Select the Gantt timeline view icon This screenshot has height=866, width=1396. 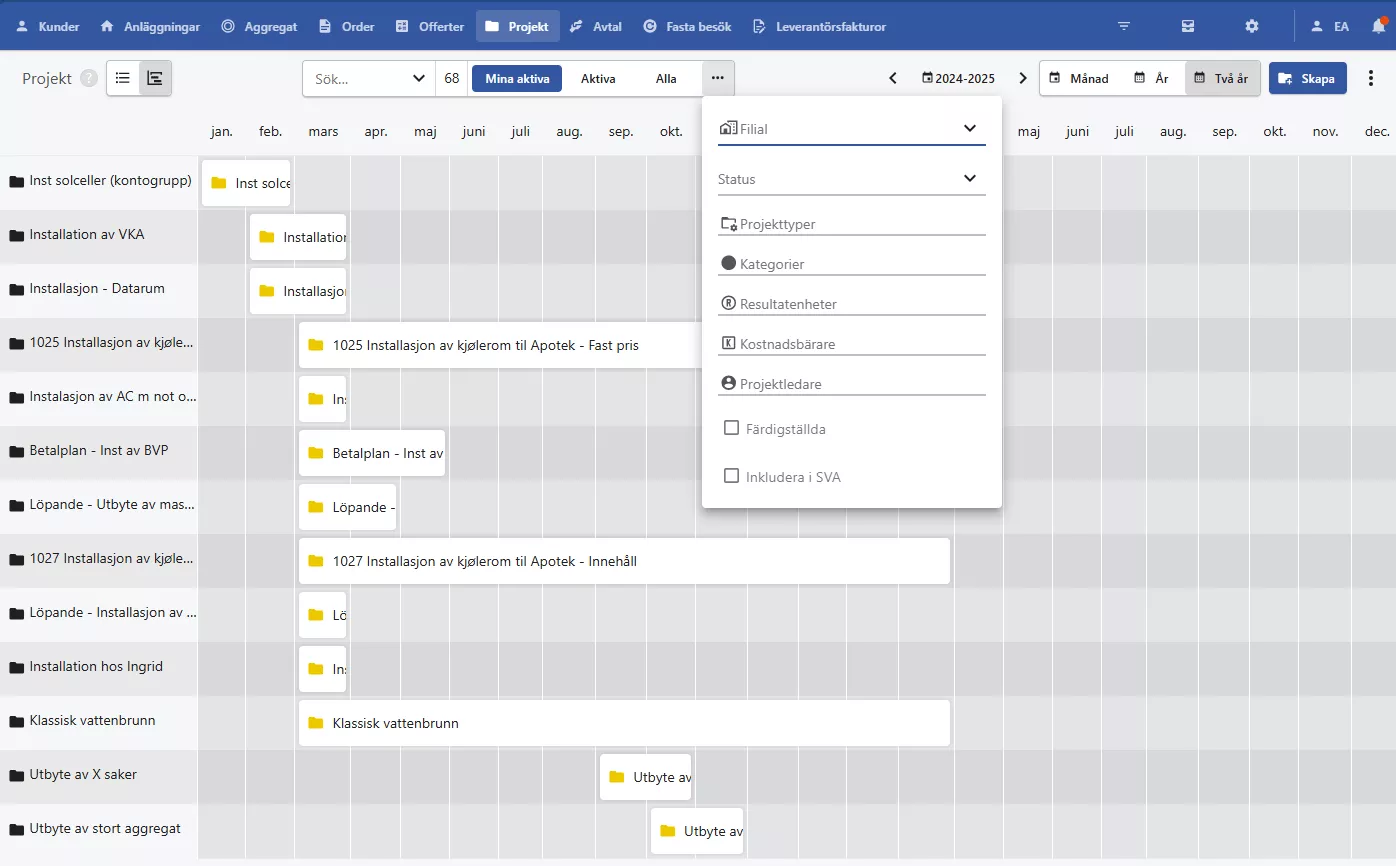point(155,78)
